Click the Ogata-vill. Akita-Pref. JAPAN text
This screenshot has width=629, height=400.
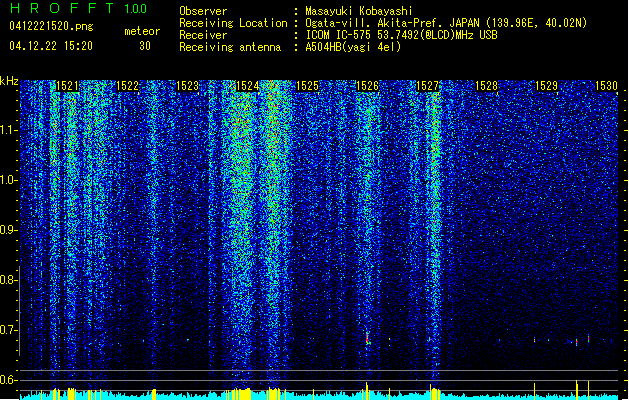click(x=392, y=23)
